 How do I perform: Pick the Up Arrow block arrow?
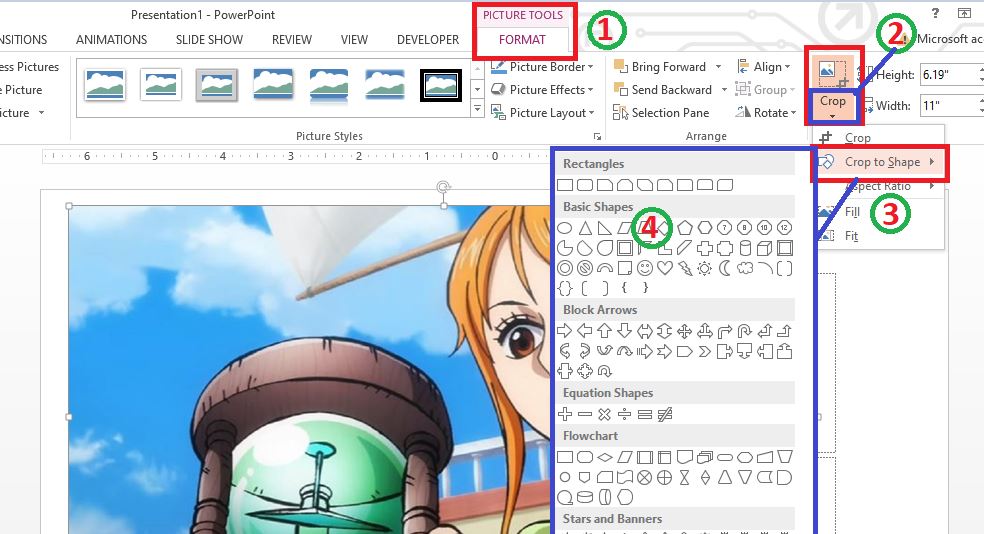coord(605,331)
